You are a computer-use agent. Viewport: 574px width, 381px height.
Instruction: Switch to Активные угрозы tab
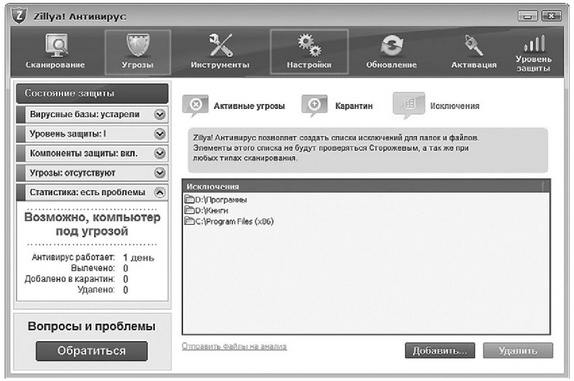(x=249, y=106)
